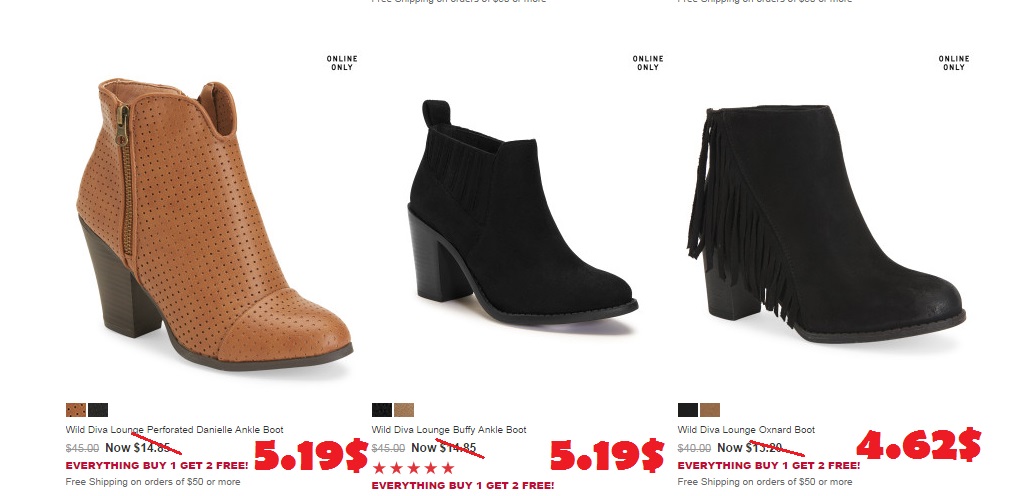The width and height of the screenshot is (1017, 496).
Task: Click Online Only badge above Danielle boot
Action: point(342,63)
